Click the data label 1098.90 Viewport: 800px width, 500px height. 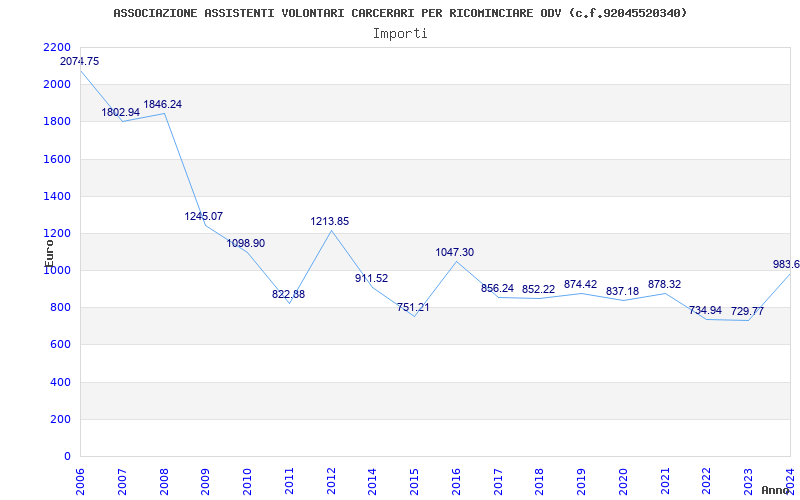click(x=246, y=243)
